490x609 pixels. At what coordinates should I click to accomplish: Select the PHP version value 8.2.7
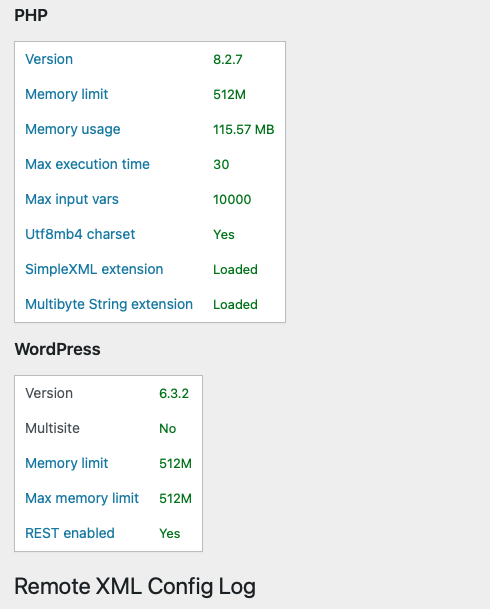pyautogui.click(x=228, y=59)
